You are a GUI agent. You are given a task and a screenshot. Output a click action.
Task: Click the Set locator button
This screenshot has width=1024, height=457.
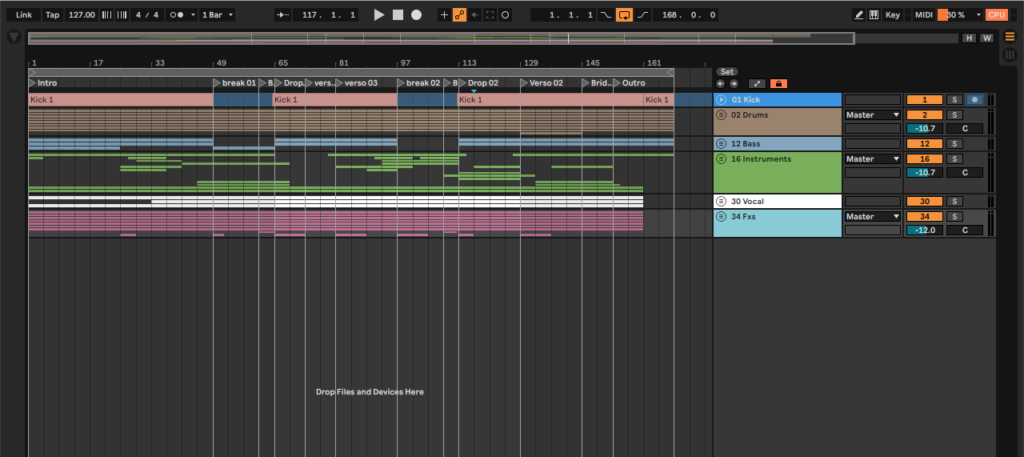(x=727, y=71)
